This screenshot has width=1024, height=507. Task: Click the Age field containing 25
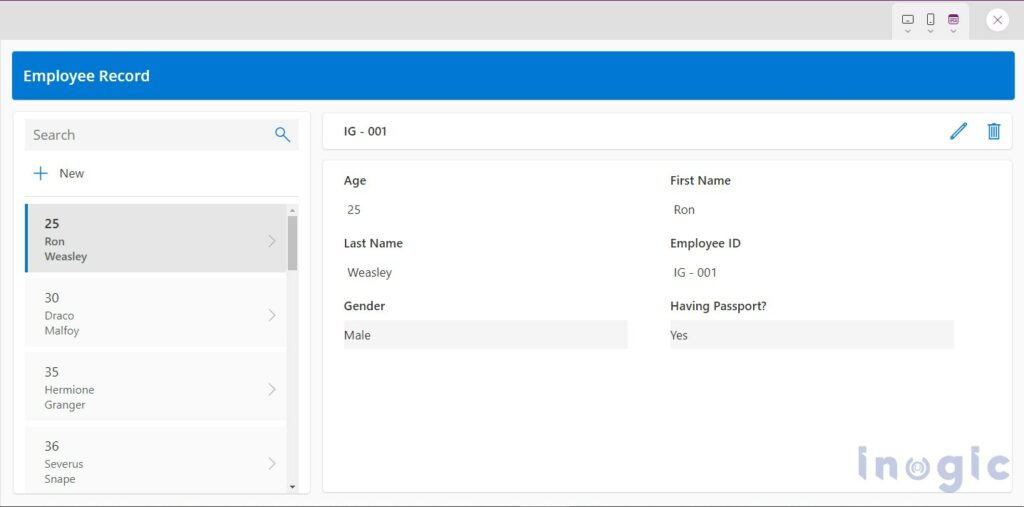pos(485,210)
